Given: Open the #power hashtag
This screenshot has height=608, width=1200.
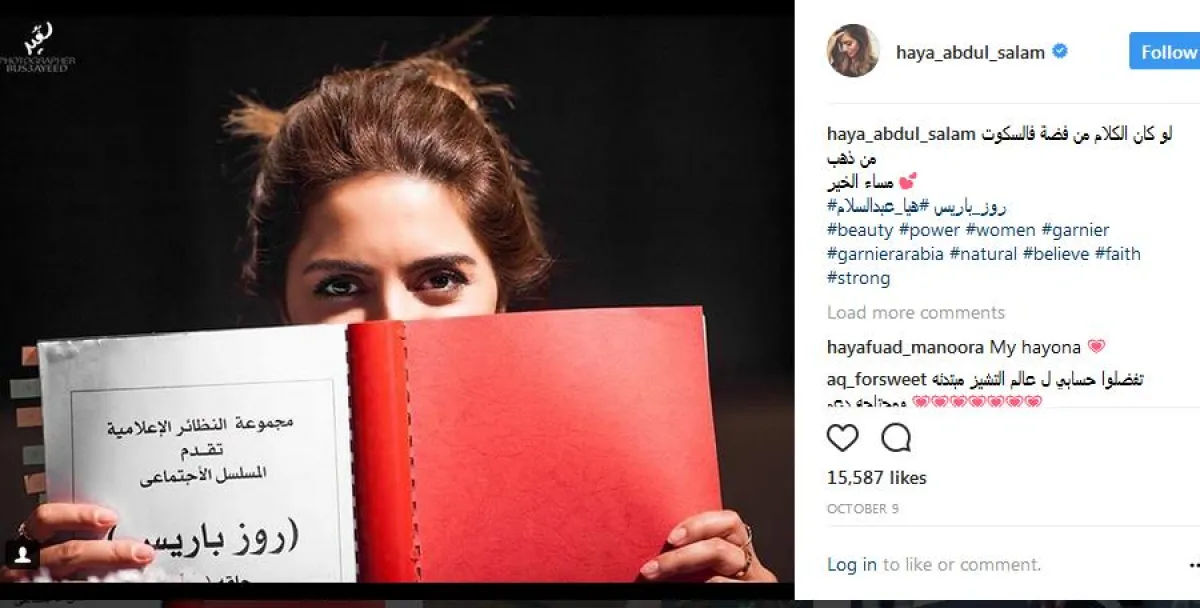Looking at the screenshot, I should tap(929, 230).
